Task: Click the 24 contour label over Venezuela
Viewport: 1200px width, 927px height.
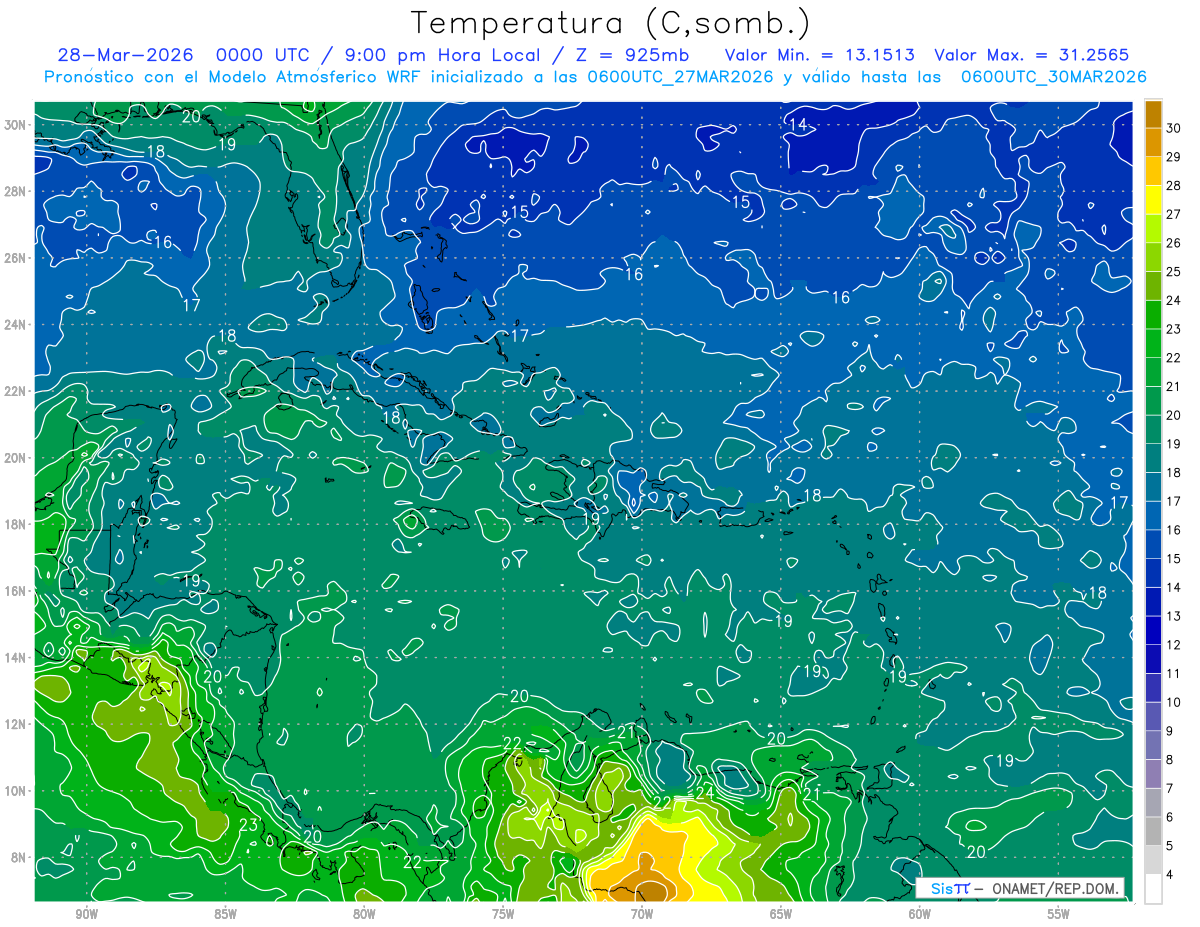Action: [705, 793]
